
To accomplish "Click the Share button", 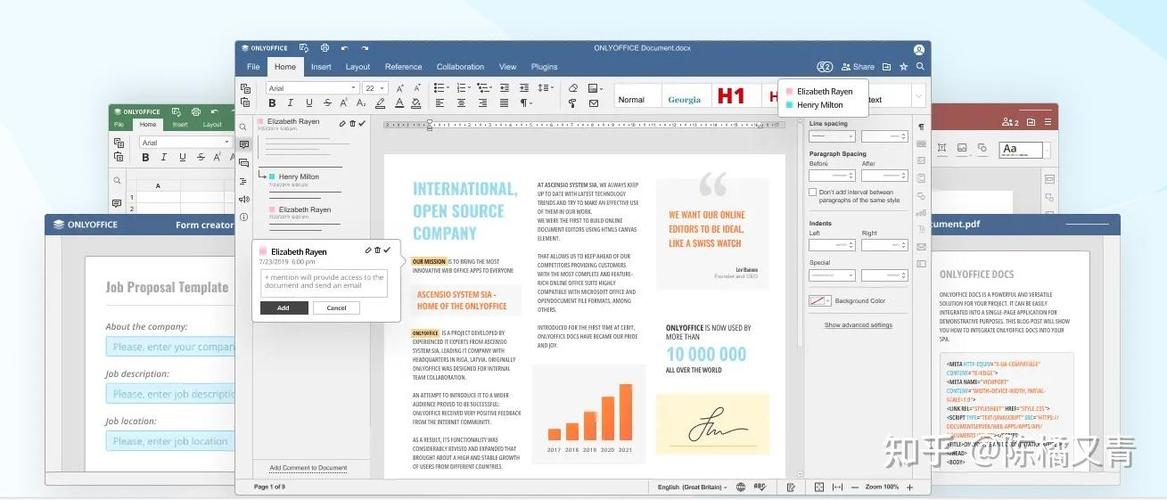I will pyautogui.click(x=857, y=67).
